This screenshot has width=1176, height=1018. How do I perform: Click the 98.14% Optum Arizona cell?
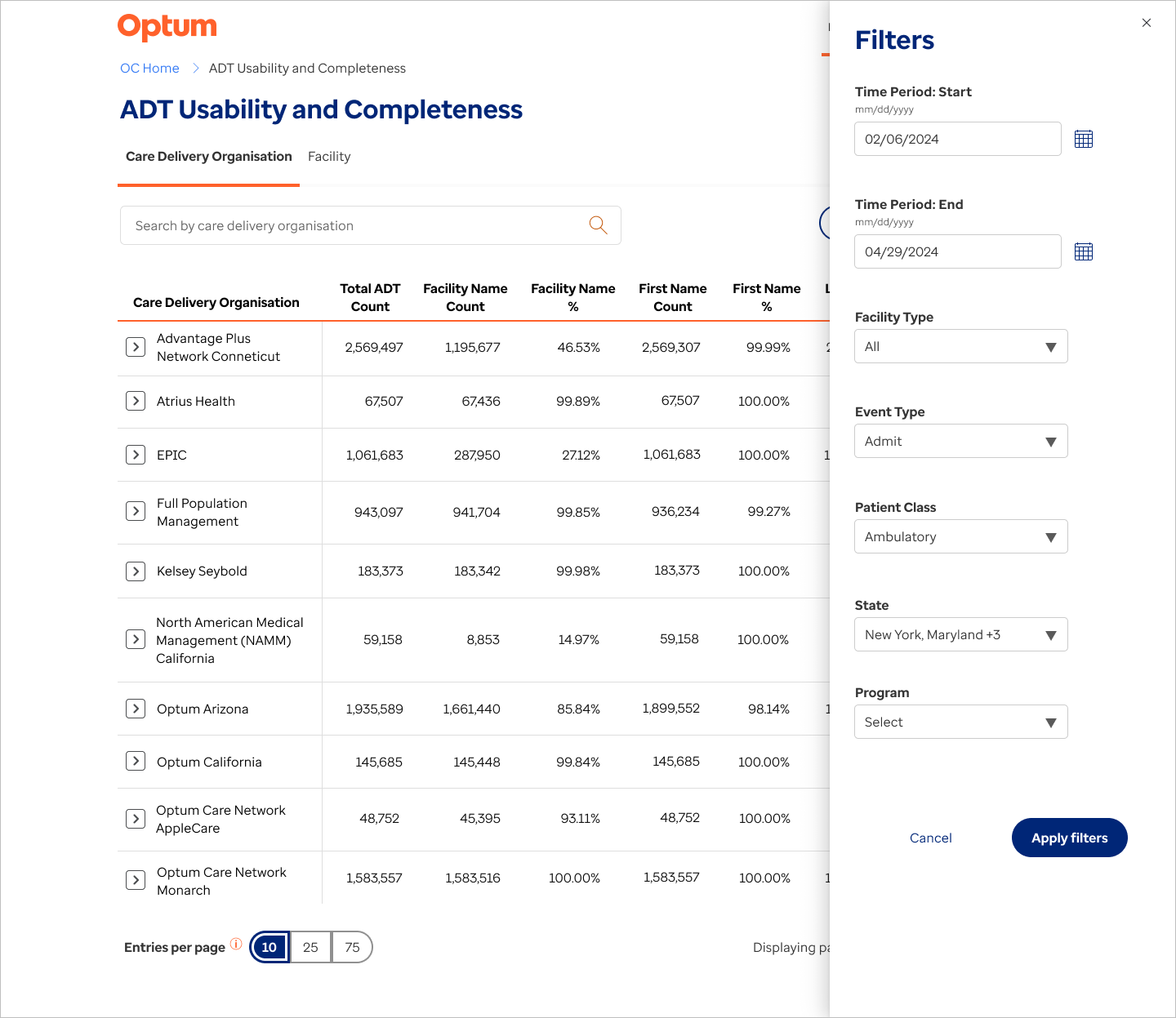click(x=769, y=709)
